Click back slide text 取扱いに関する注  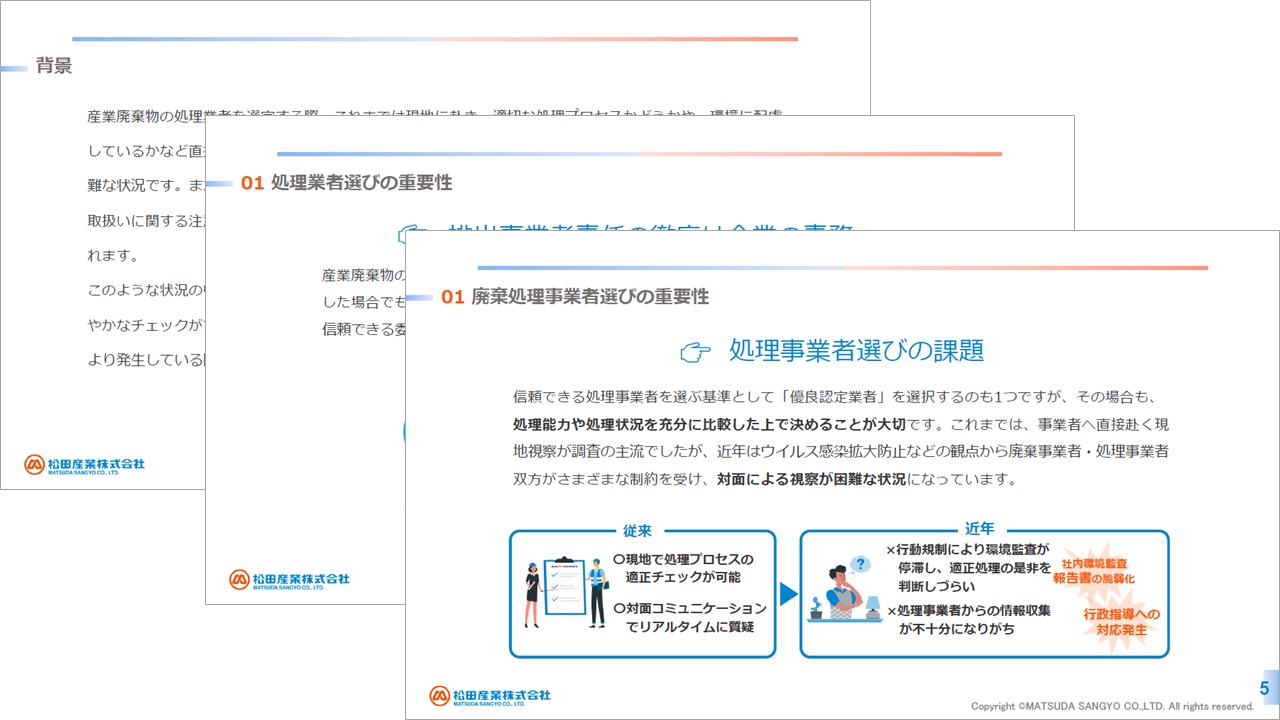[147, 221]
